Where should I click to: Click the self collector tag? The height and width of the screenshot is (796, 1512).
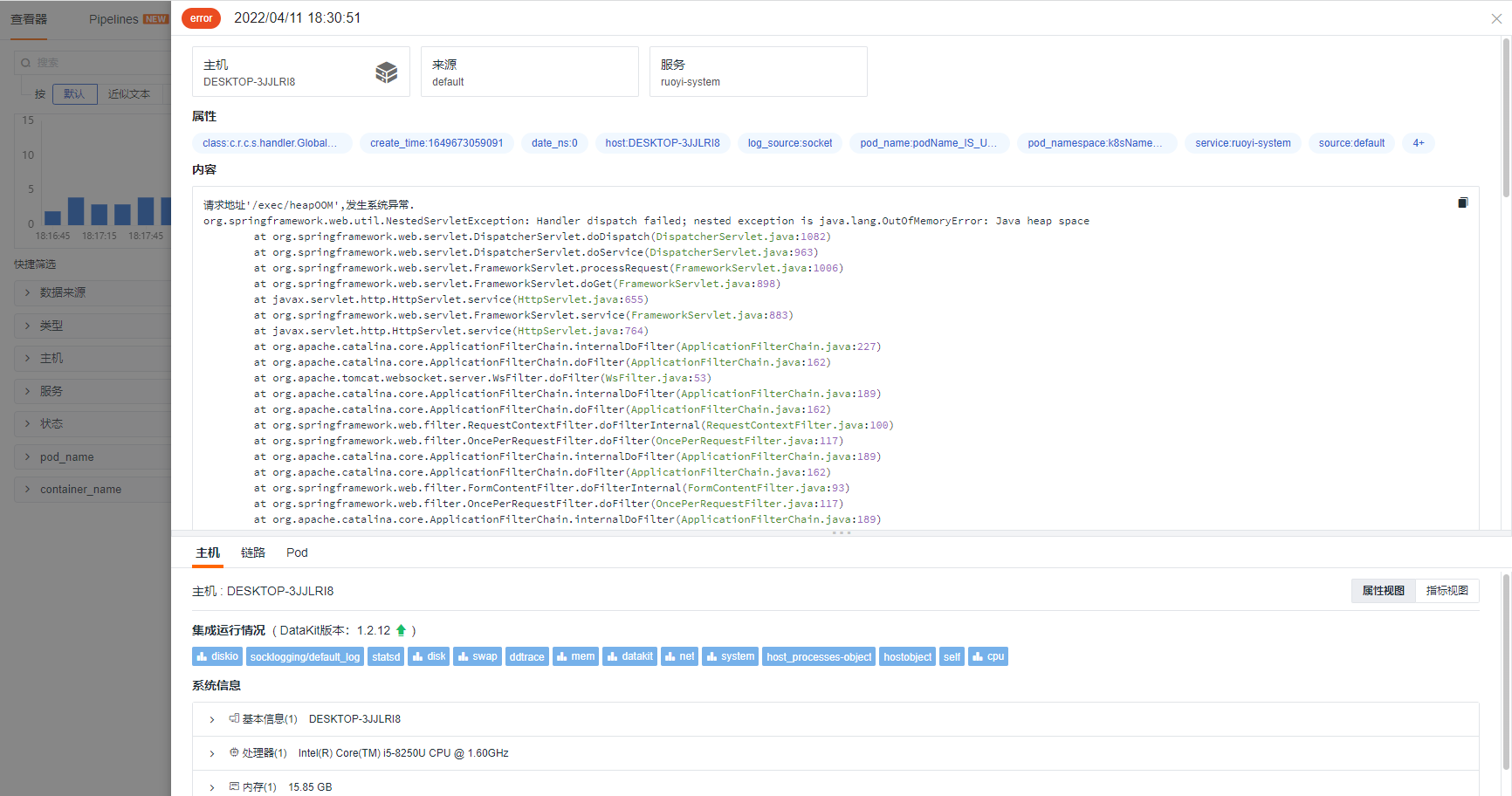pyautogui.click(x=952, y=656)
